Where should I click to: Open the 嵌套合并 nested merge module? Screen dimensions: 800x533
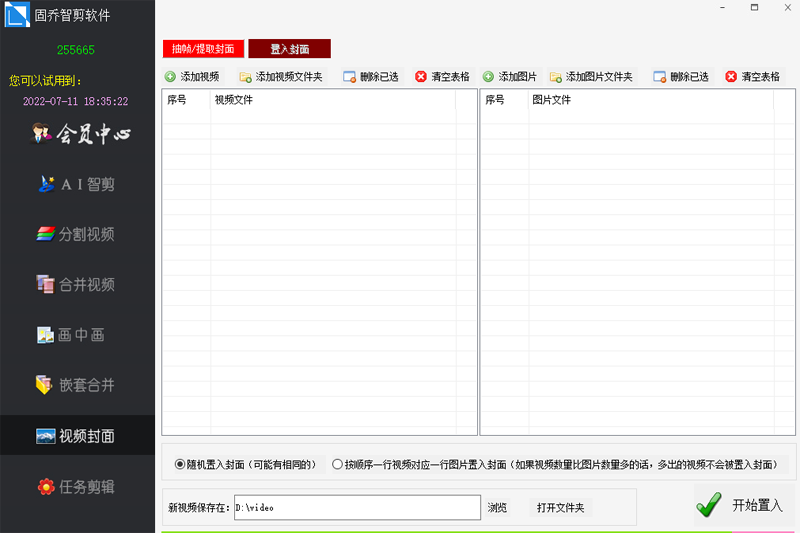pos(76,385)
